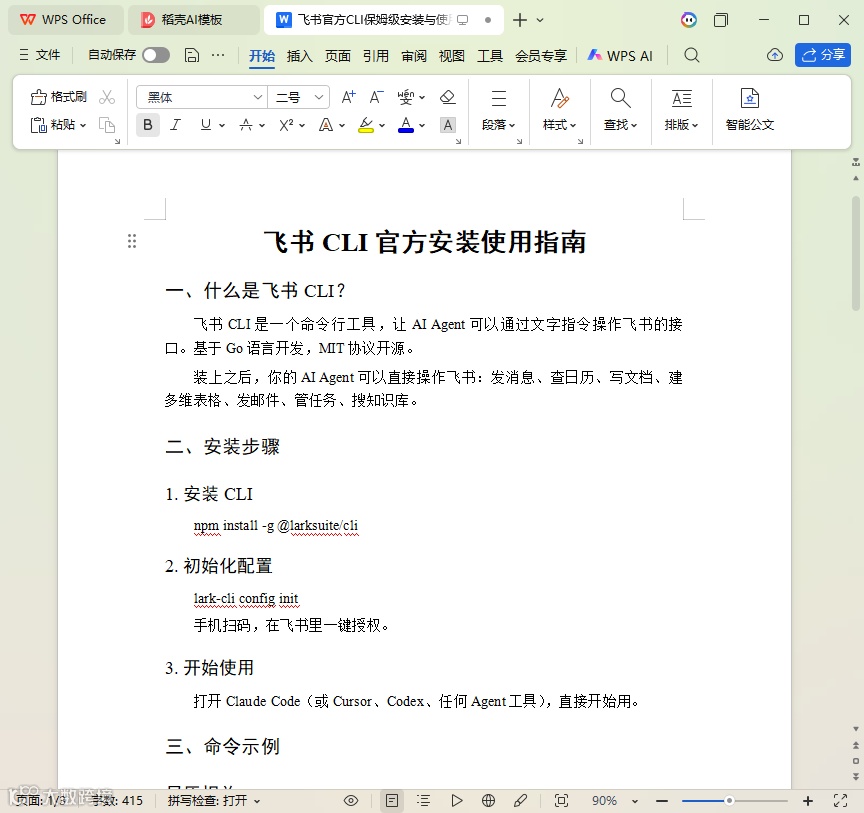
Task: Expand the underline style arrow
Action: tap(222, 126)
